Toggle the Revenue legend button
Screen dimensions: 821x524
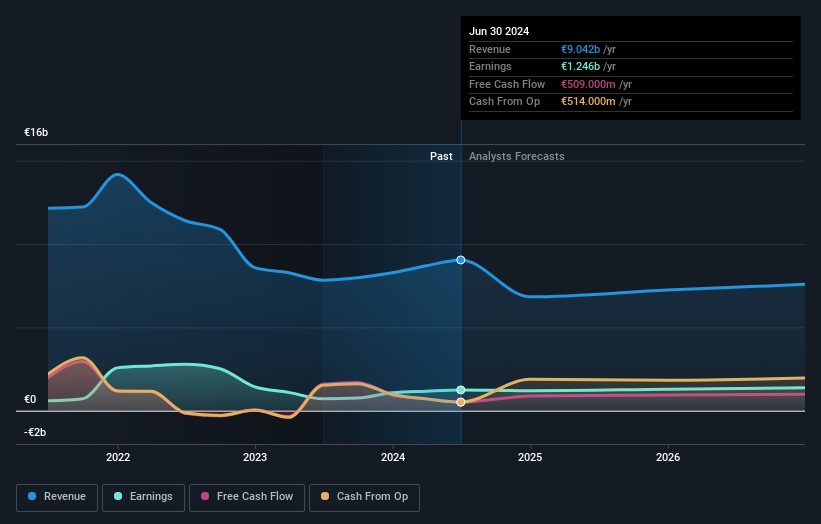(x=57, y=497)
